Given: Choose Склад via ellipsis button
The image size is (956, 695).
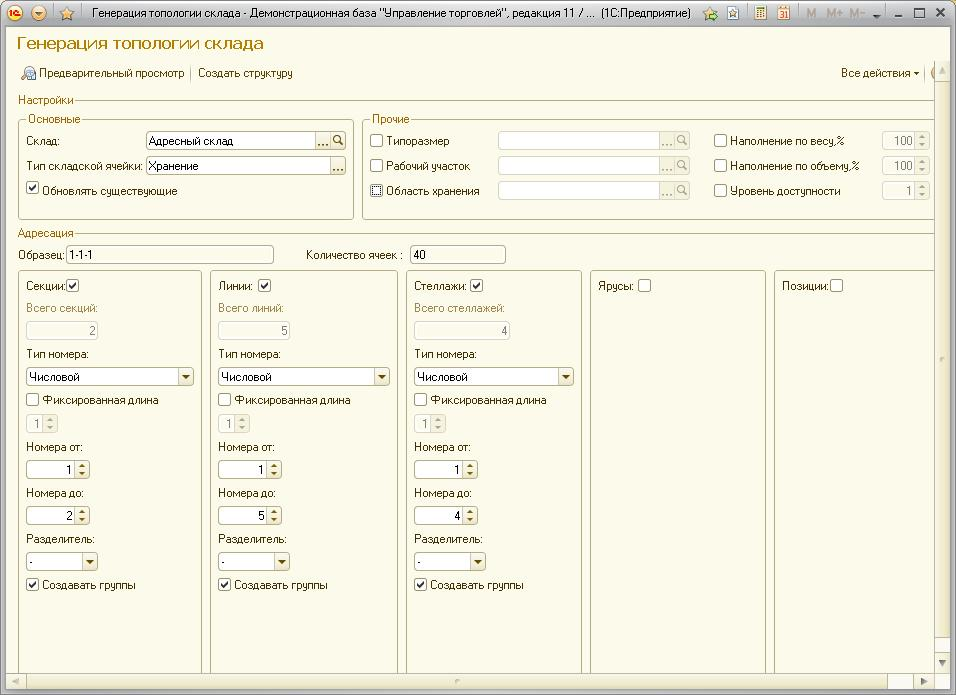Looking at the screenshot, I should pyautogui.click(x=323, y=141).
